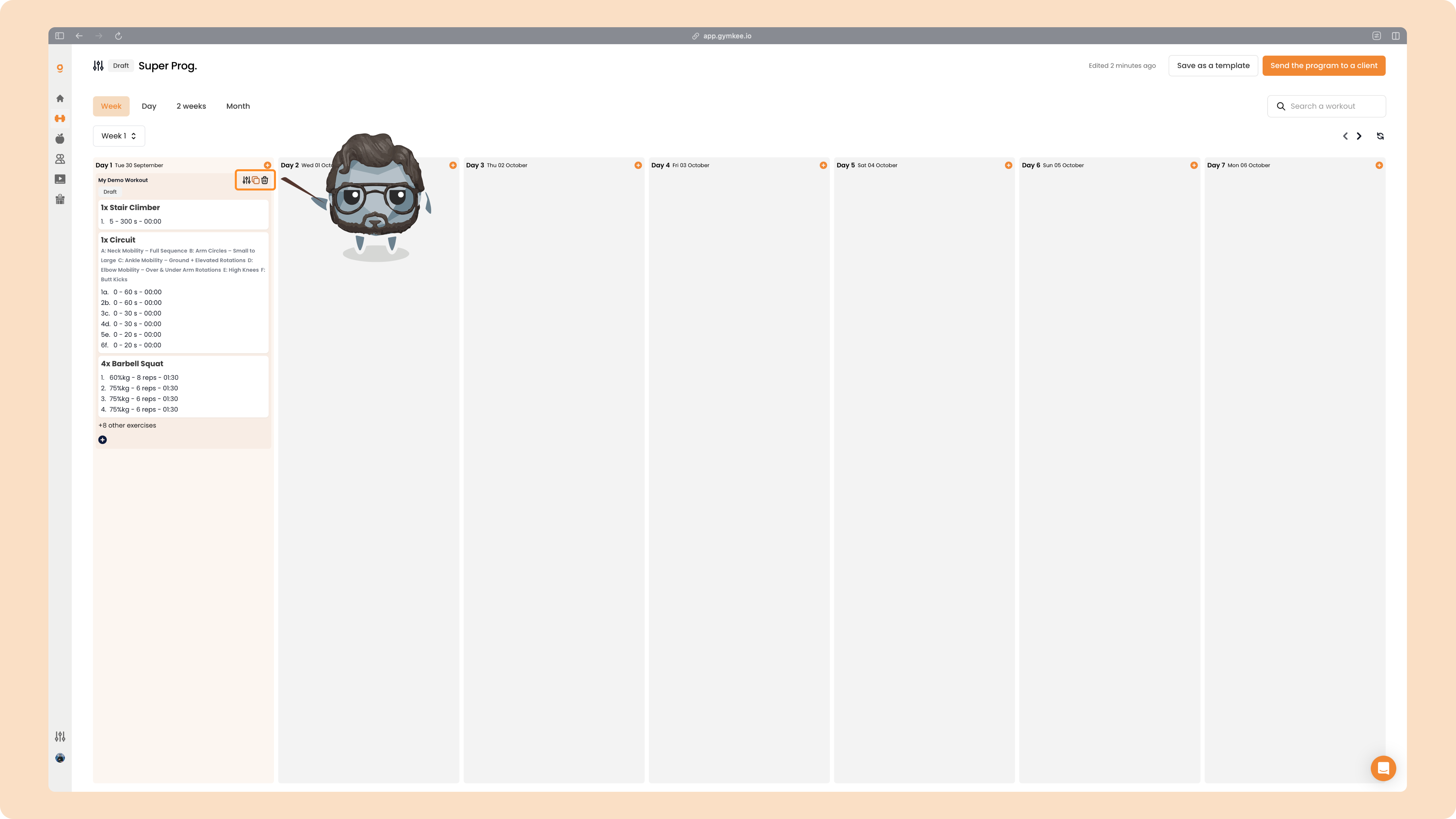
Task: Select the Day 3 Thu 02 October header
Action: click(496, 165)
